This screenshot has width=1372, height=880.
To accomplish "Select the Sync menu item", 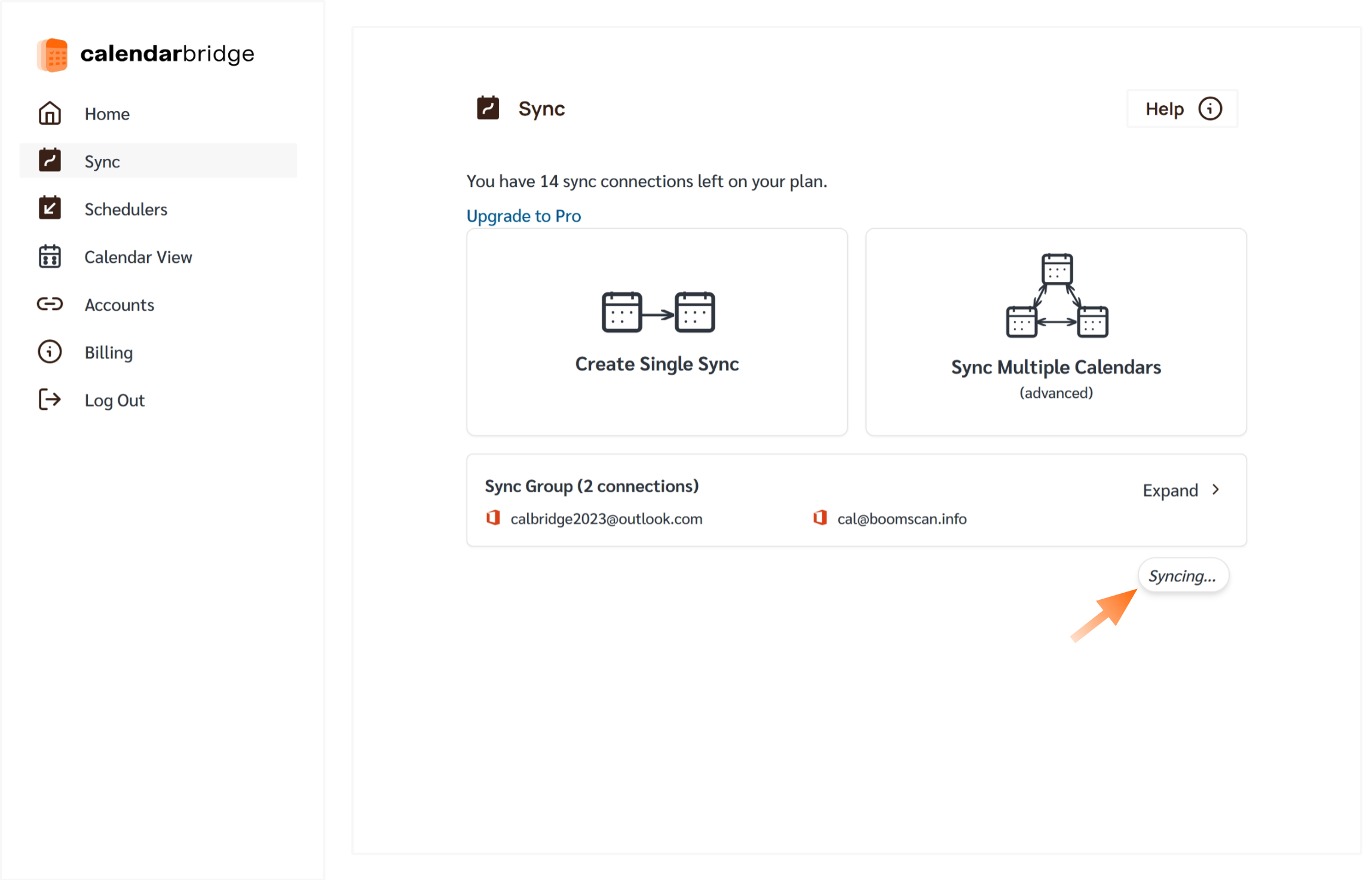I will click(x=158, y=161).
